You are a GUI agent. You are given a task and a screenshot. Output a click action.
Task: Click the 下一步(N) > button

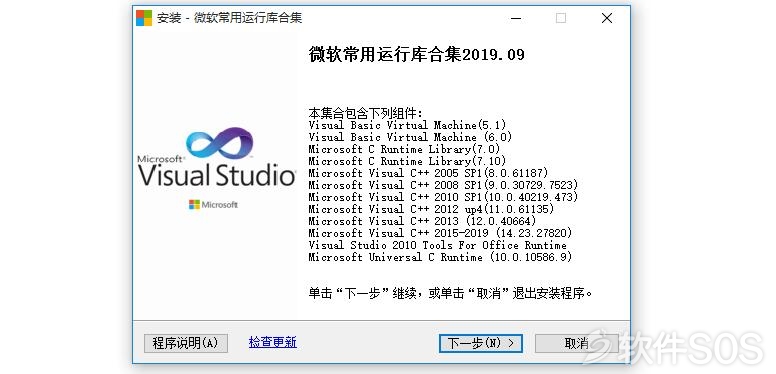481,343
